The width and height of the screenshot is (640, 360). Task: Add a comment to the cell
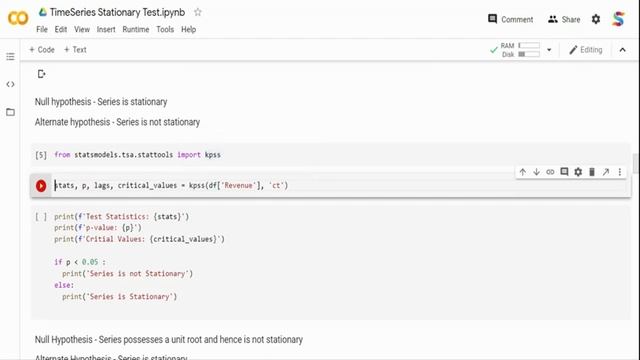[564, 172]
